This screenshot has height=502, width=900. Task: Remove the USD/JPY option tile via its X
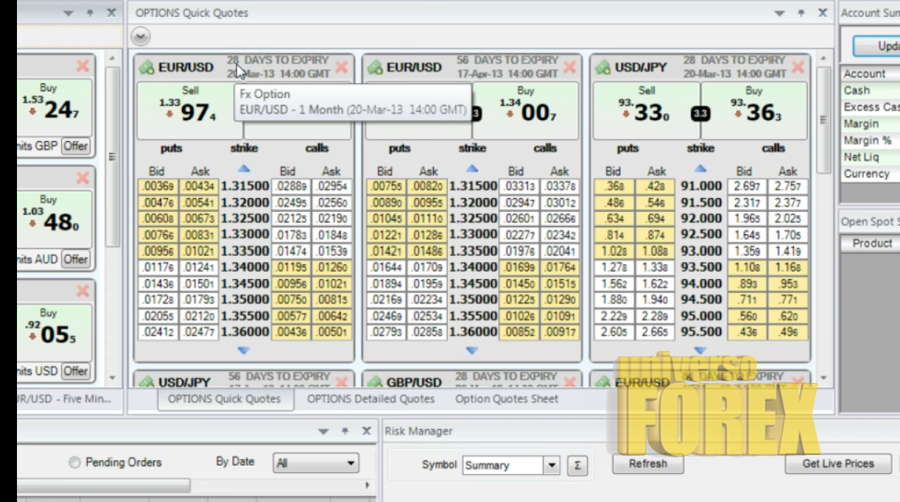(797, 67)
